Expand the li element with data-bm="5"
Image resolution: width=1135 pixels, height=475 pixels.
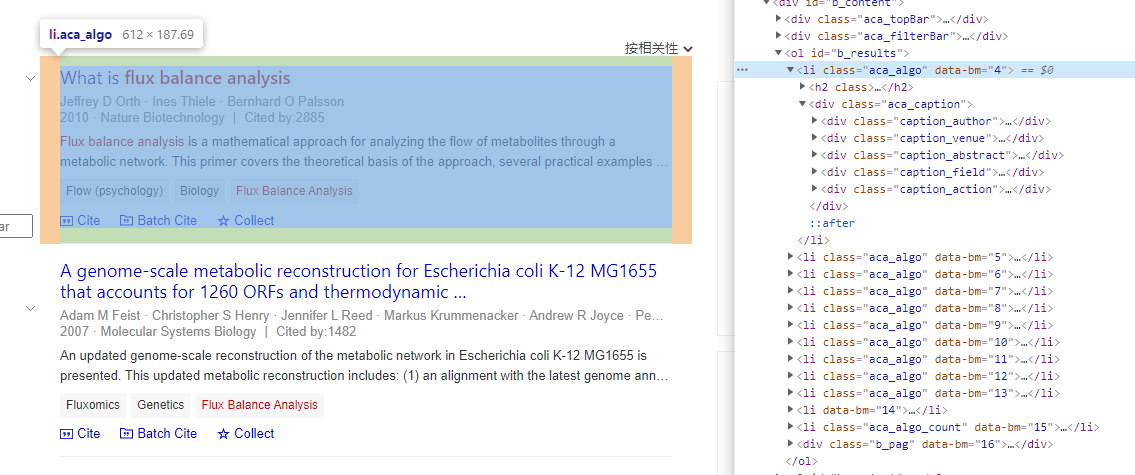(791, 257)
